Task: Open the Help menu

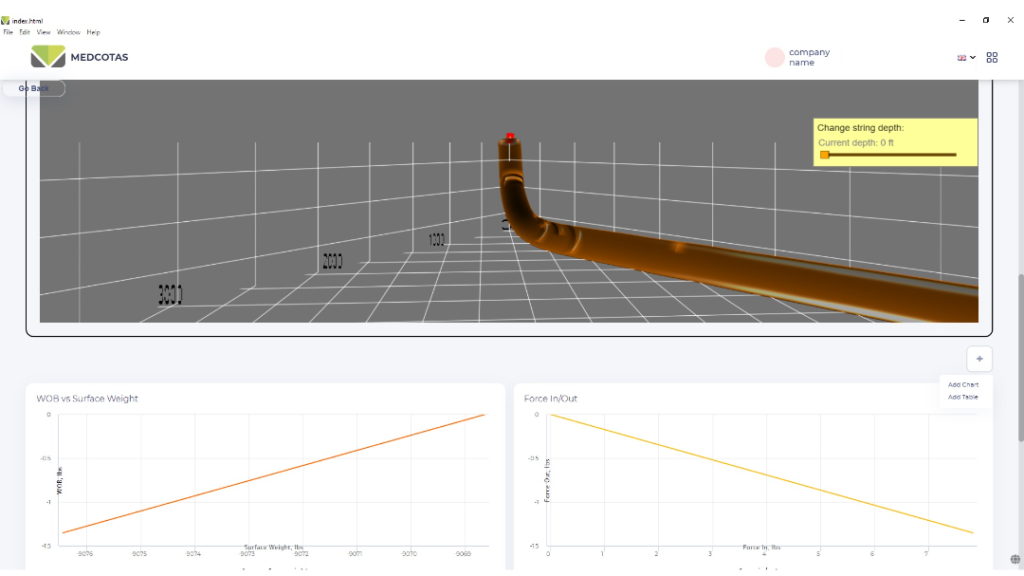Action: (93, 32)
